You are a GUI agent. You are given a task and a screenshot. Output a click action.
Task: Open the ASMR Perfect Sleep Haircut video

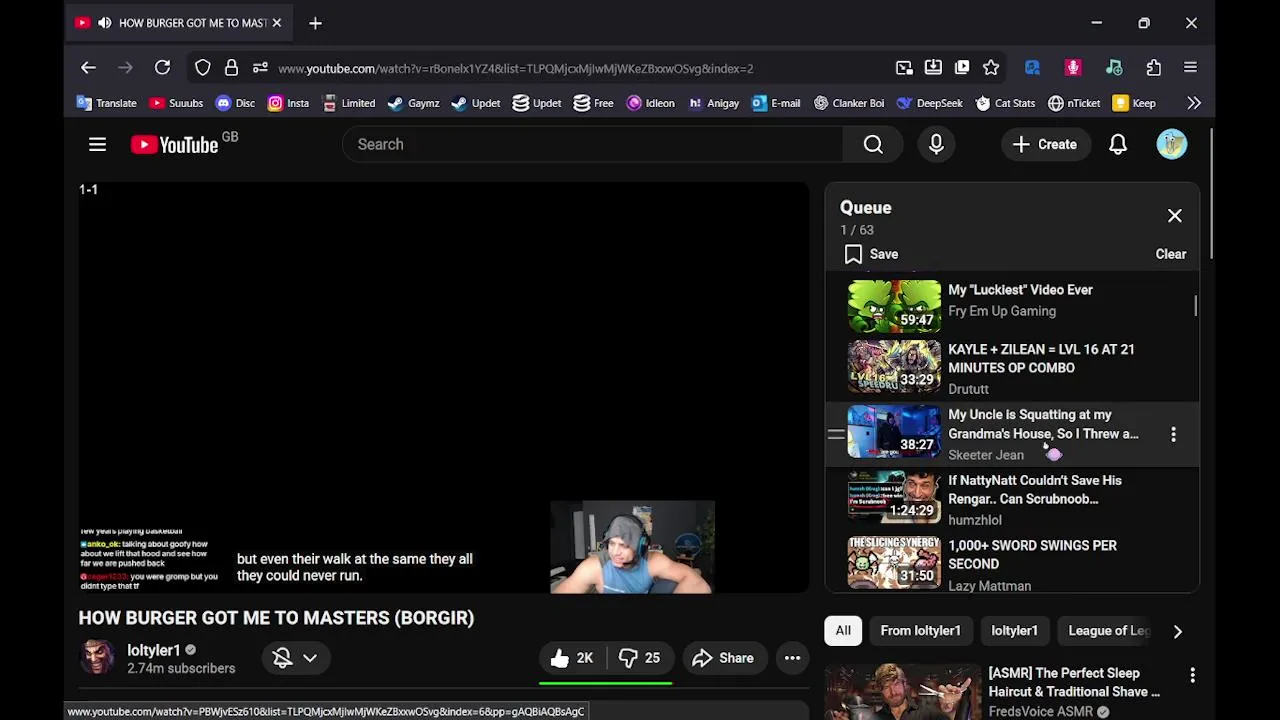pyautogui.click(x=1074, y=682)
